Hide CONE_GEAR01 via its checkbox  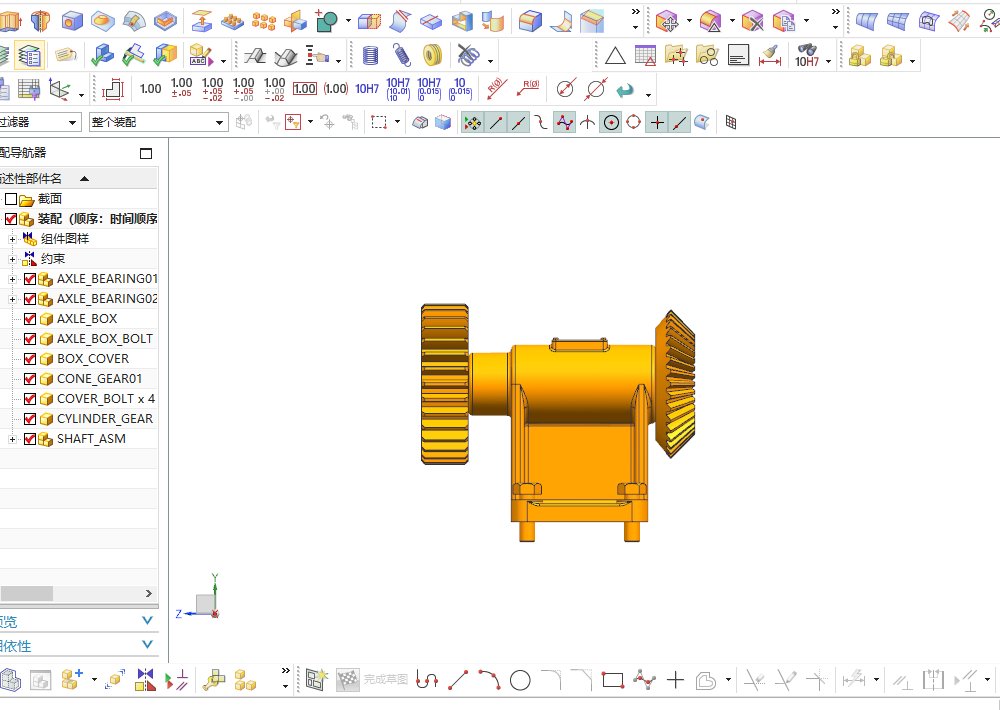tap(30, 379)
